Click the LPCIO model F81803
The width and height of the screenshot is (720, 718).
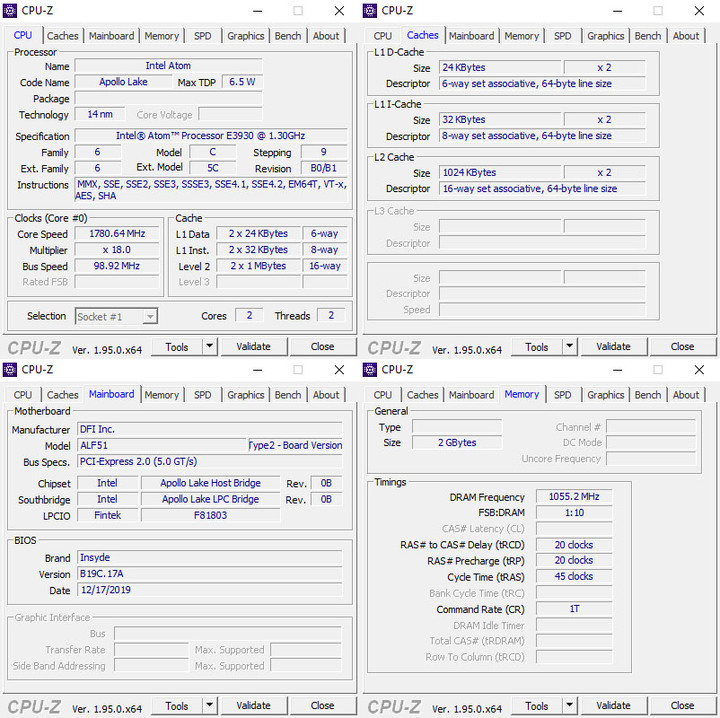(x=210, y=515)
